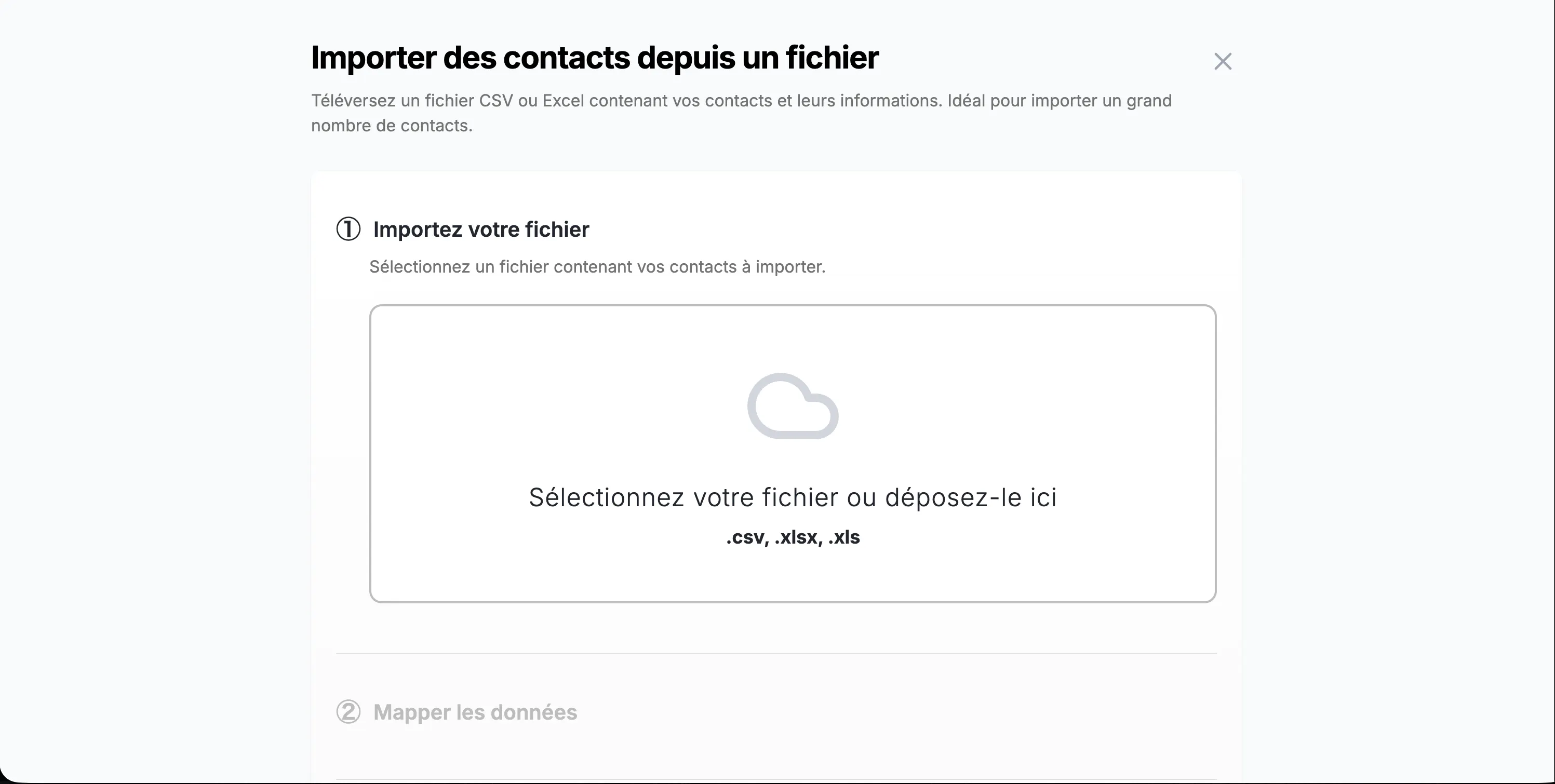Click the 'Téléversez un fichier CSV' description line
The image size is (1555, 784).
741,101
